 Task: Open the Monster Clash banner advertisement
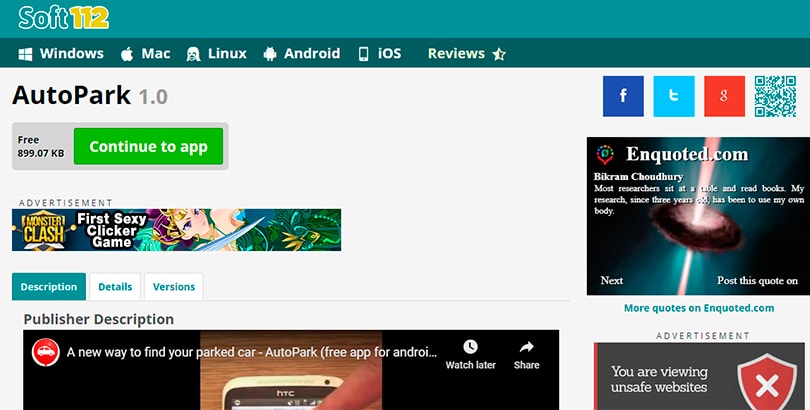click(x=176, y=230)
